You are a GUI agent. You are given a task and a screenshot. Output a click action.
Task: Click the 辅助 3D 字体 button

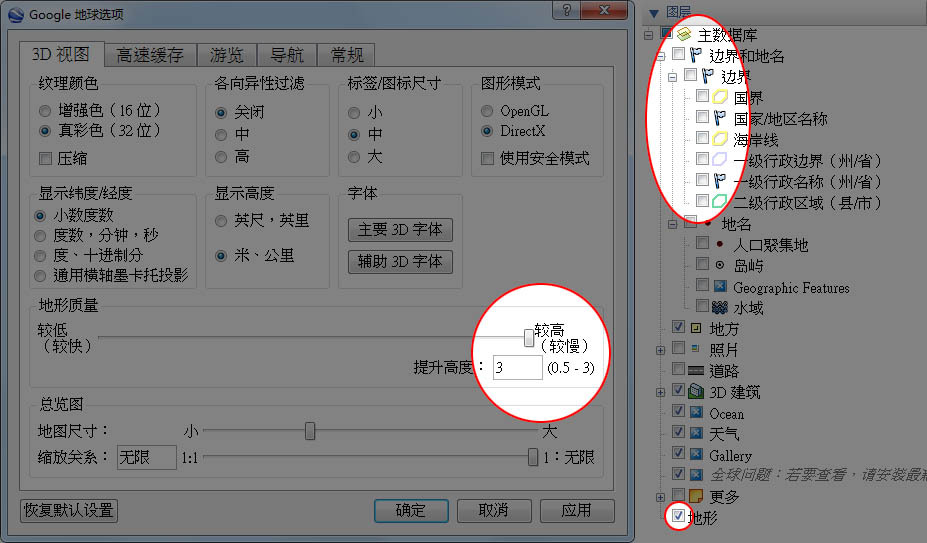400,261
